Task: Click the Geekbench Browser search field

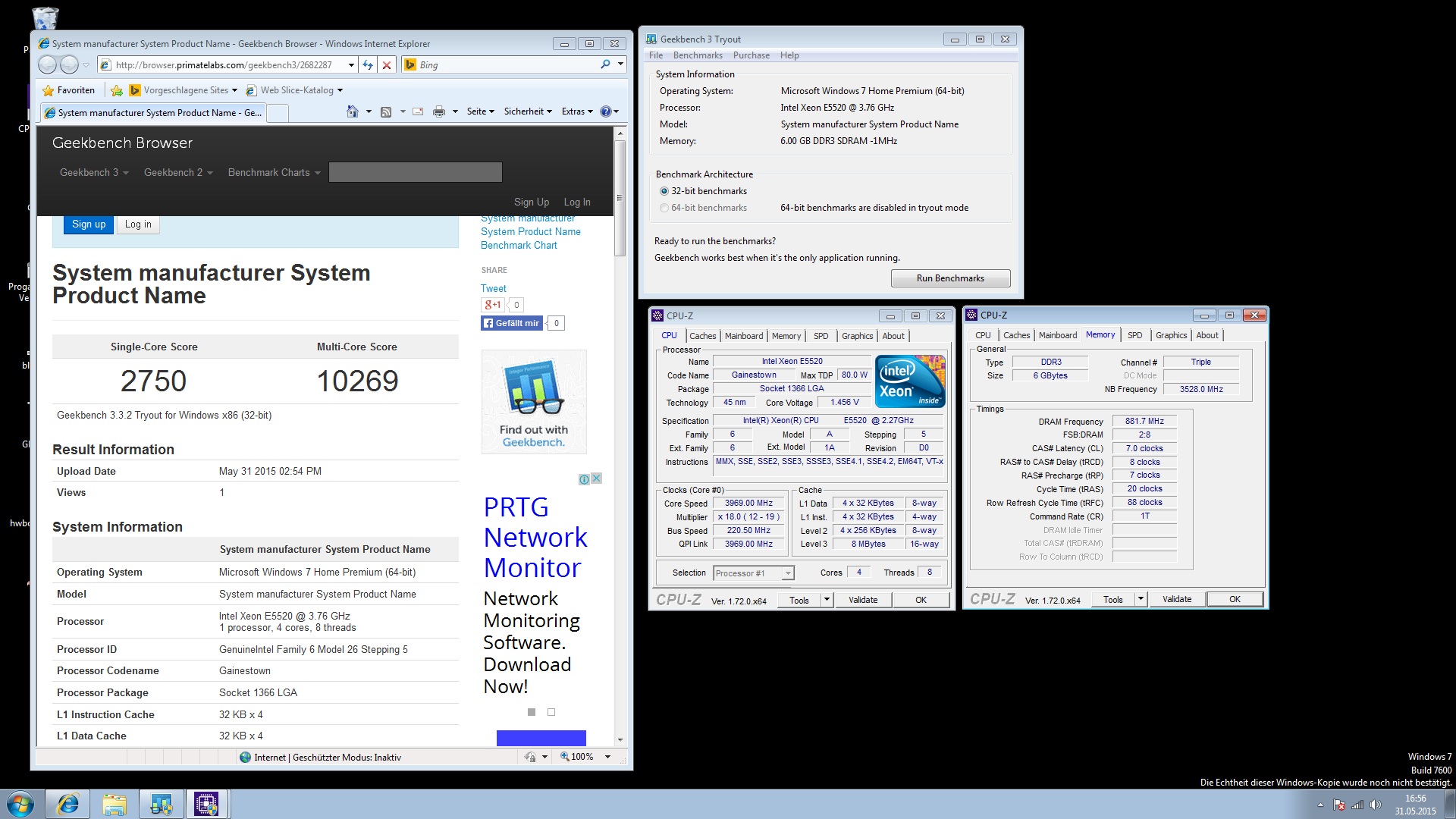Action: 415,172
